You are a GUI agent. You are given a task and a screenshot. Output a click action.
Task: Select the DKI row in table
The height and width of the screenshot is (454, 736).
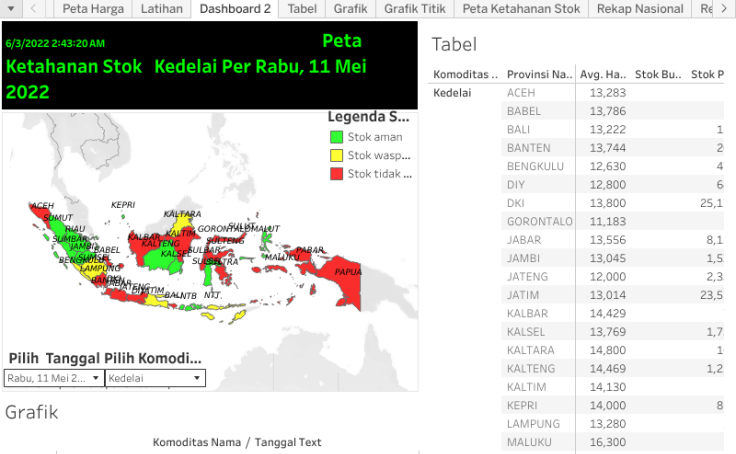[x=516, y=203]
